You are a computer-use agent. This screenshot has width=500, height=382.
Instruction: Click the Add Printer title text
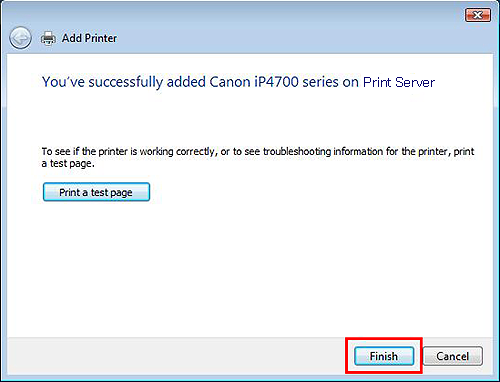coord(89,38)
